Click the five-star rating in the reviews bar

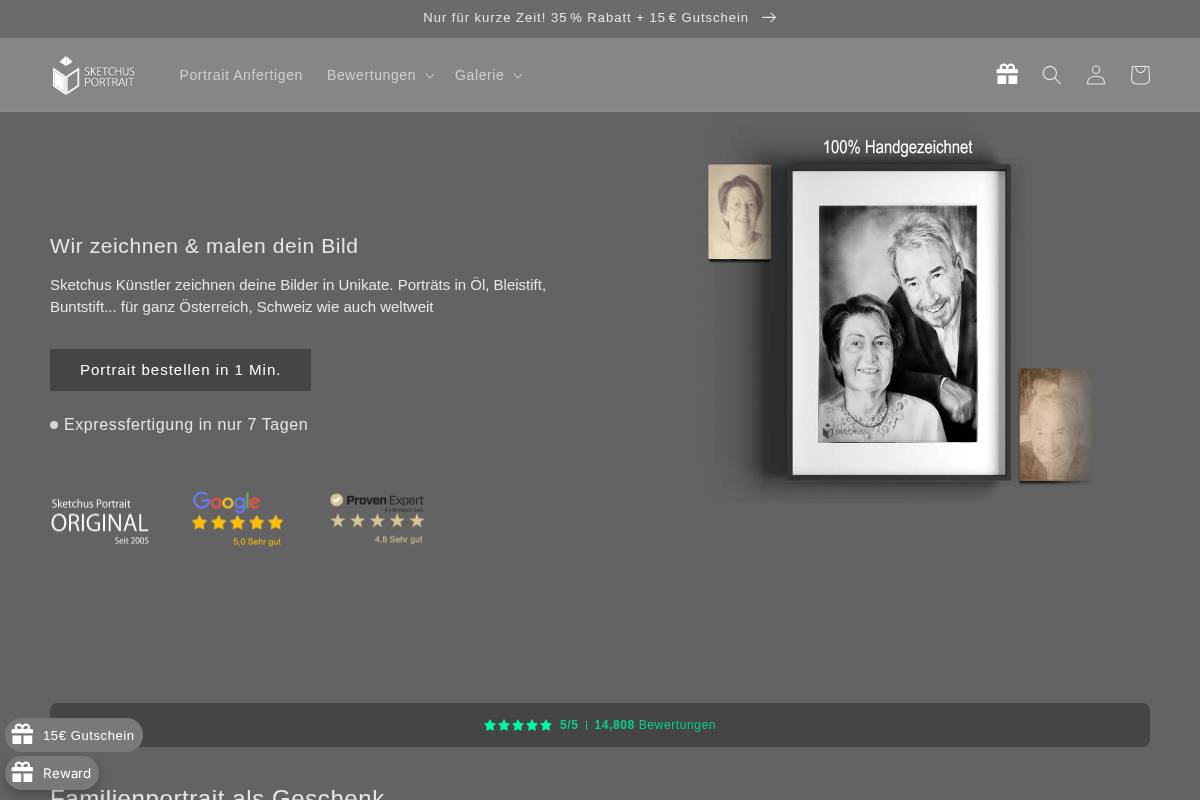pyautogui.click(x=518, y=725)
